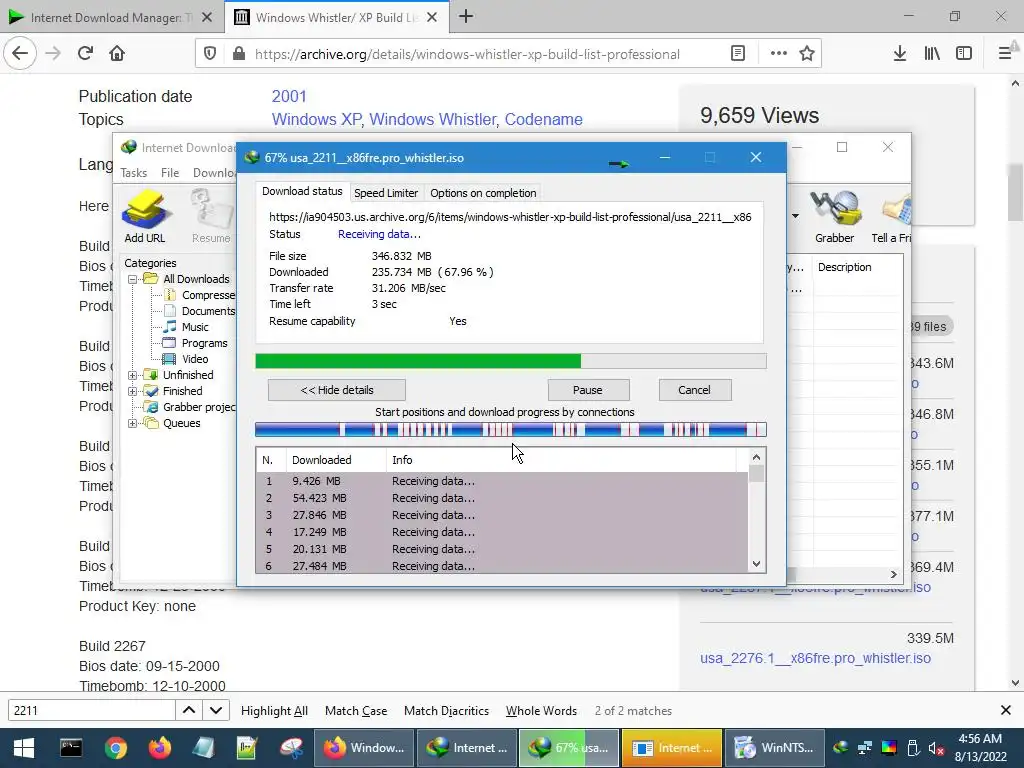Open the Firefox downloads arrow

pyautogui.click(x=900, y=54)
